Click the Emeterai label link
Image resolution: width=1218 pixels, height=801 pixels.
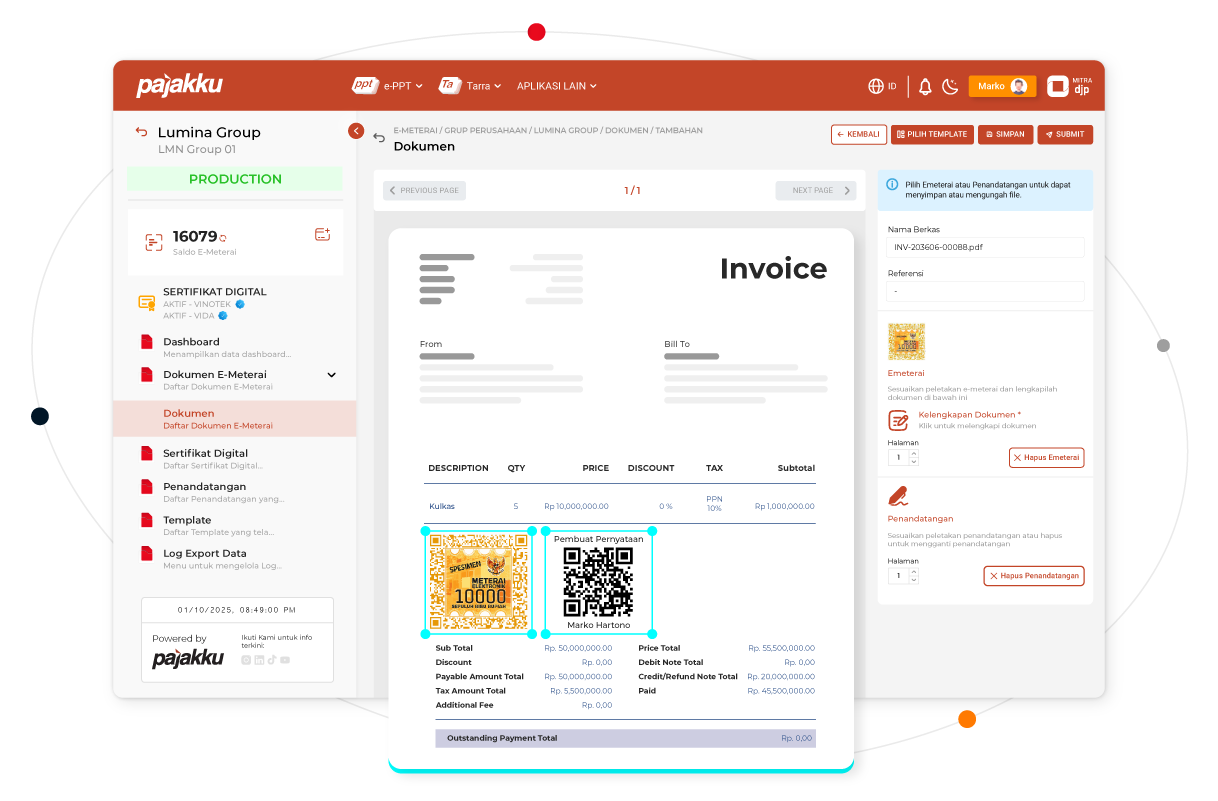point(906,373)
